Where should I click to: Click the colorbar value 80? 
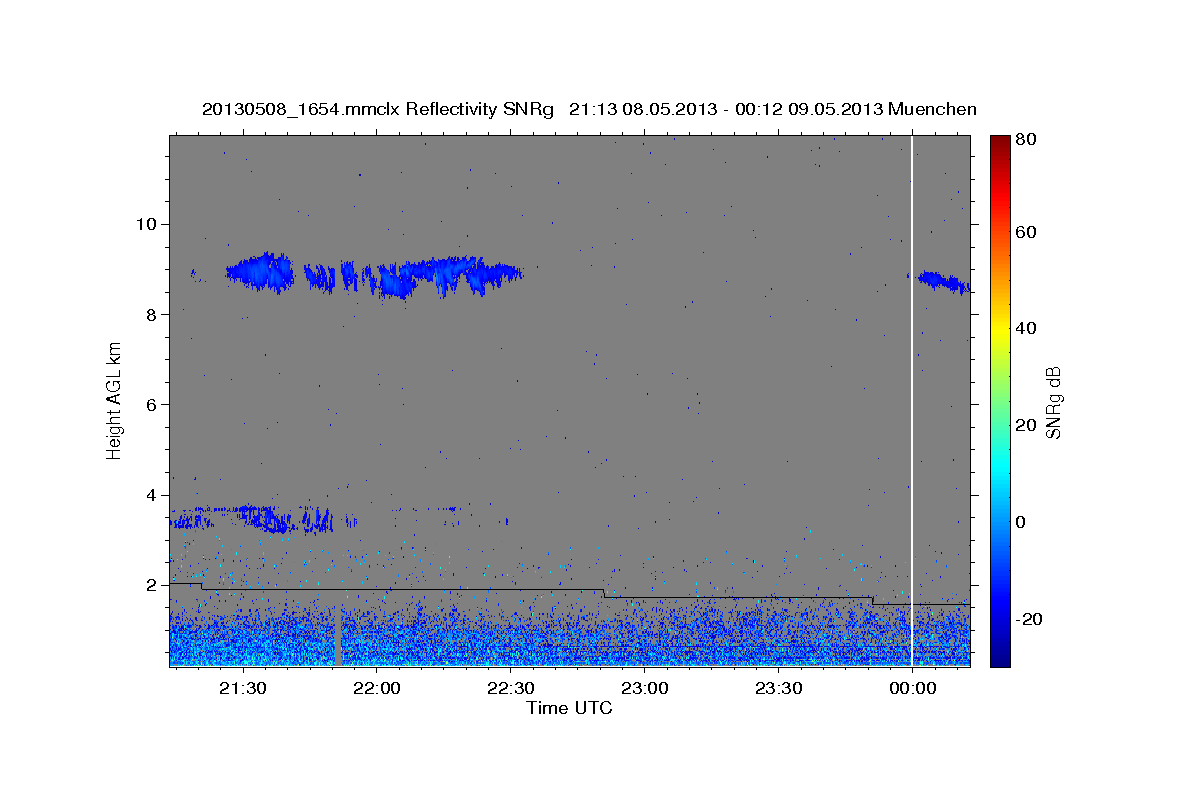pyautogui.click(x=1026, y=140)
